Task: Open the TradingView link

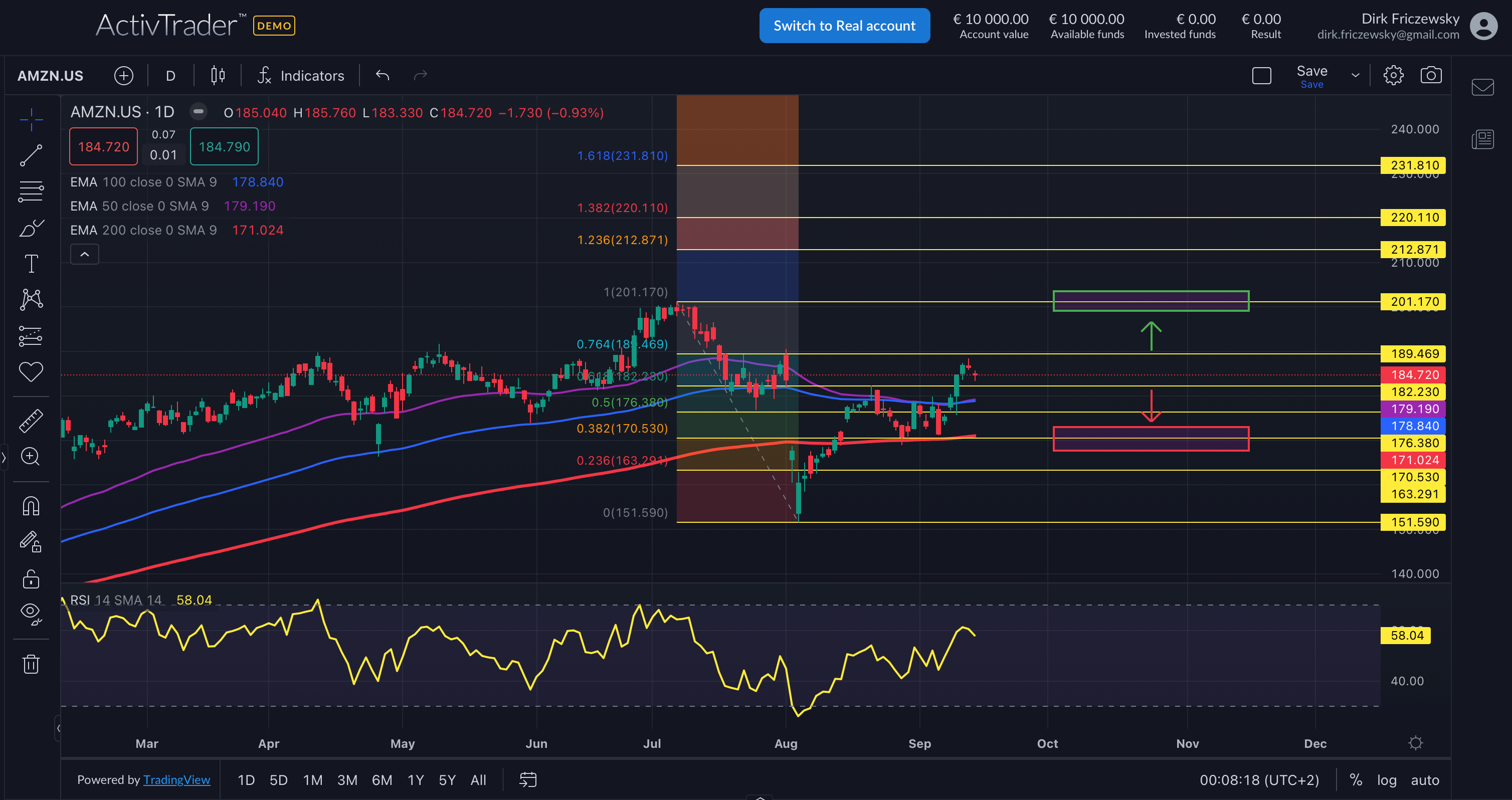Action: point(176,780)
